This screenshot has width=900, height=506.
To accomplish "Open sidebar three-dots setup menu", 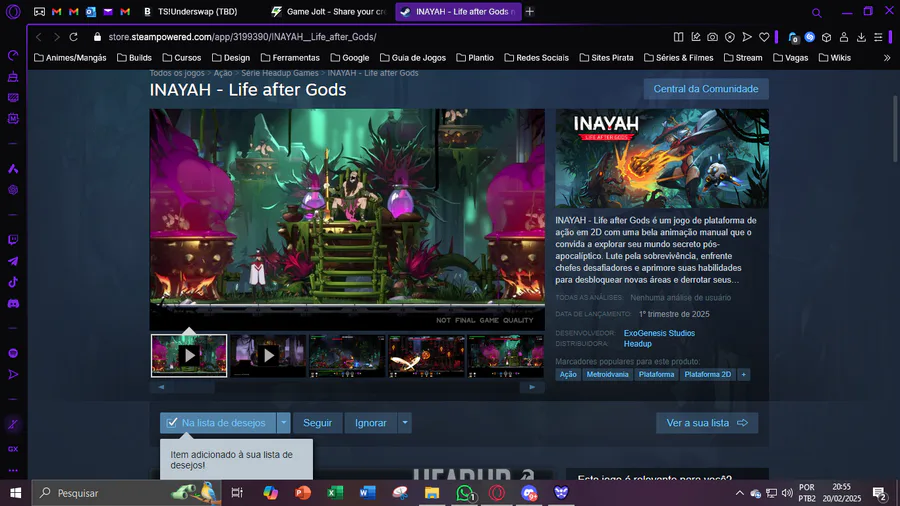I will coord(13,470).
